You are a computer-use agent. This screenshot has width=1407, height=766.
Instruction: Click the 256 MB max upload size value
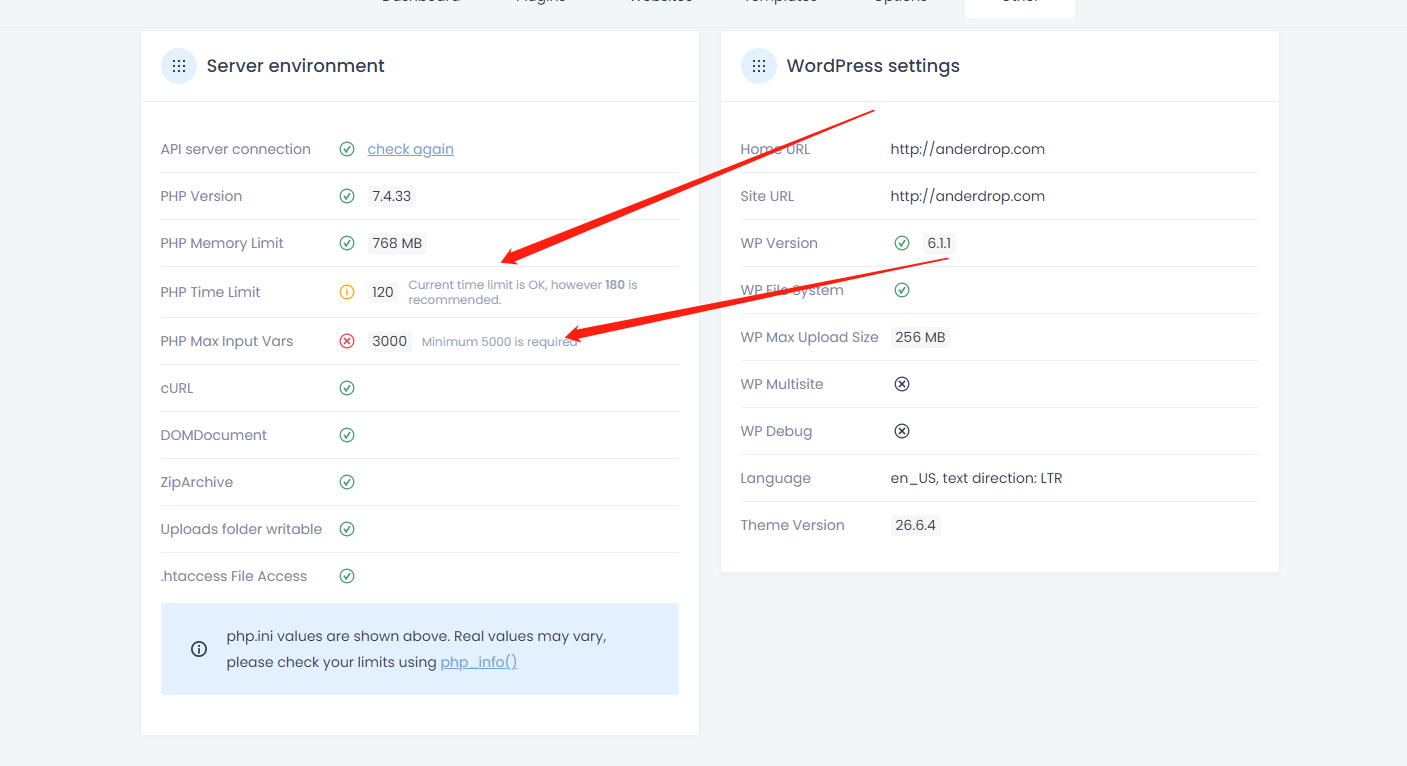(x=920, y=337)
